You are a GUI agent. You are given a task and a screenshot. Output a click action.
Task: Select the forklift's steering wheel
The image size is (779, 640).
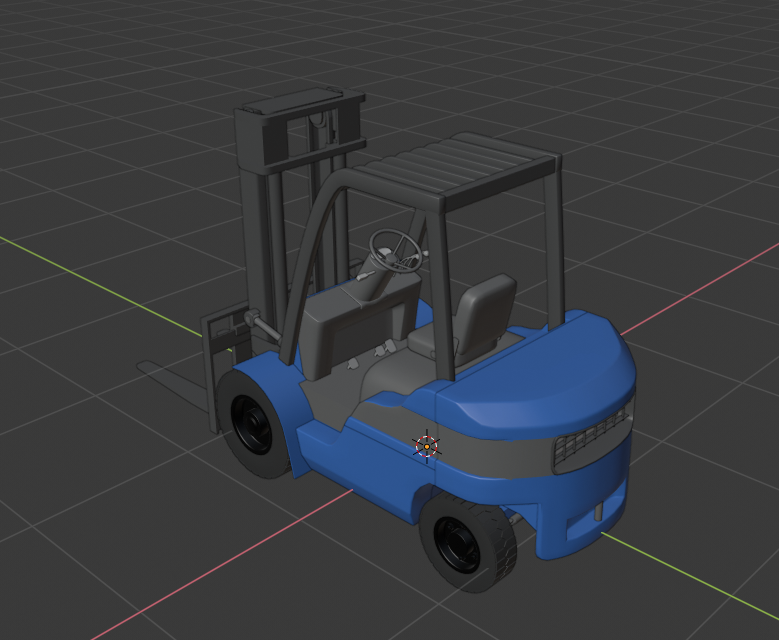(x=395, y=250)
